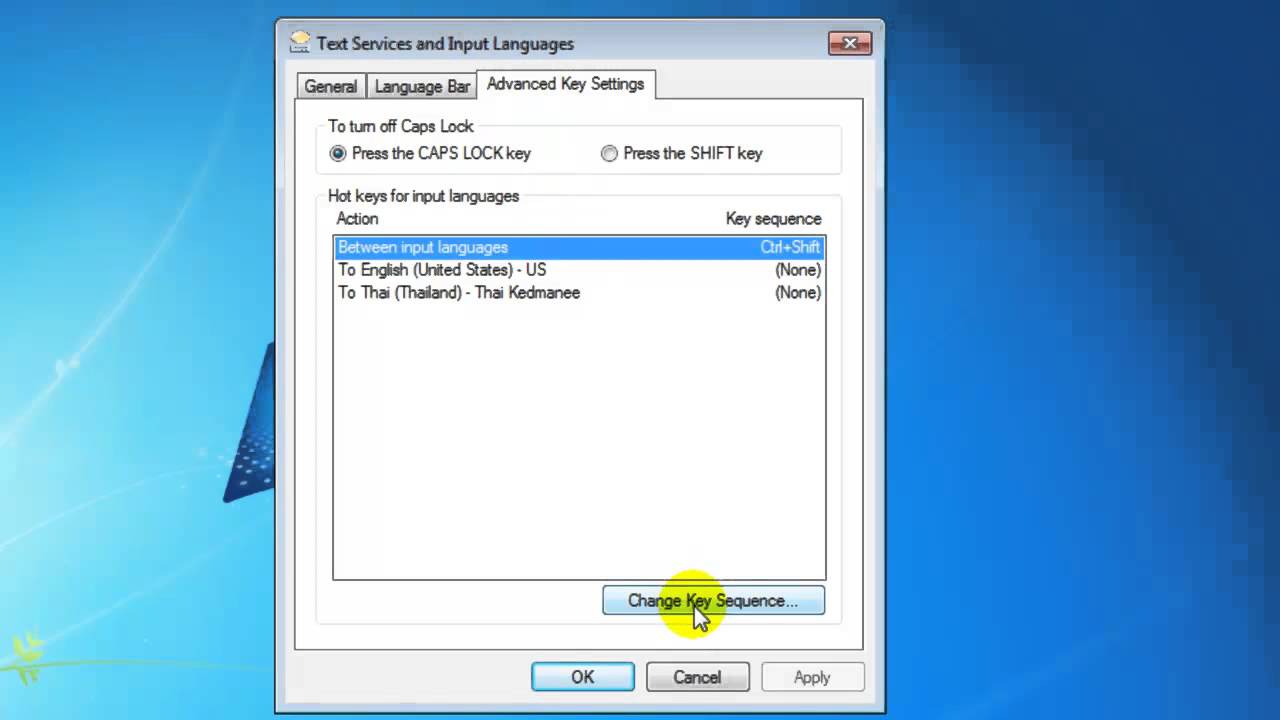This screenshot has width=1280, height=720.
Task: Select To English (United States) - US row
Action: tap(579, 270)
